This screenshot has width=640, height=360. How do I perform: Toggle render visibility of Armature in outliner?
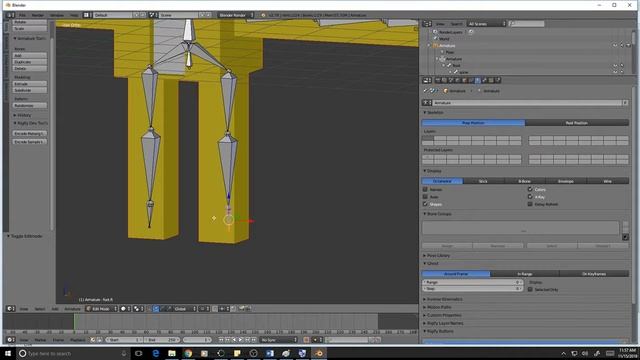[628, 45]
